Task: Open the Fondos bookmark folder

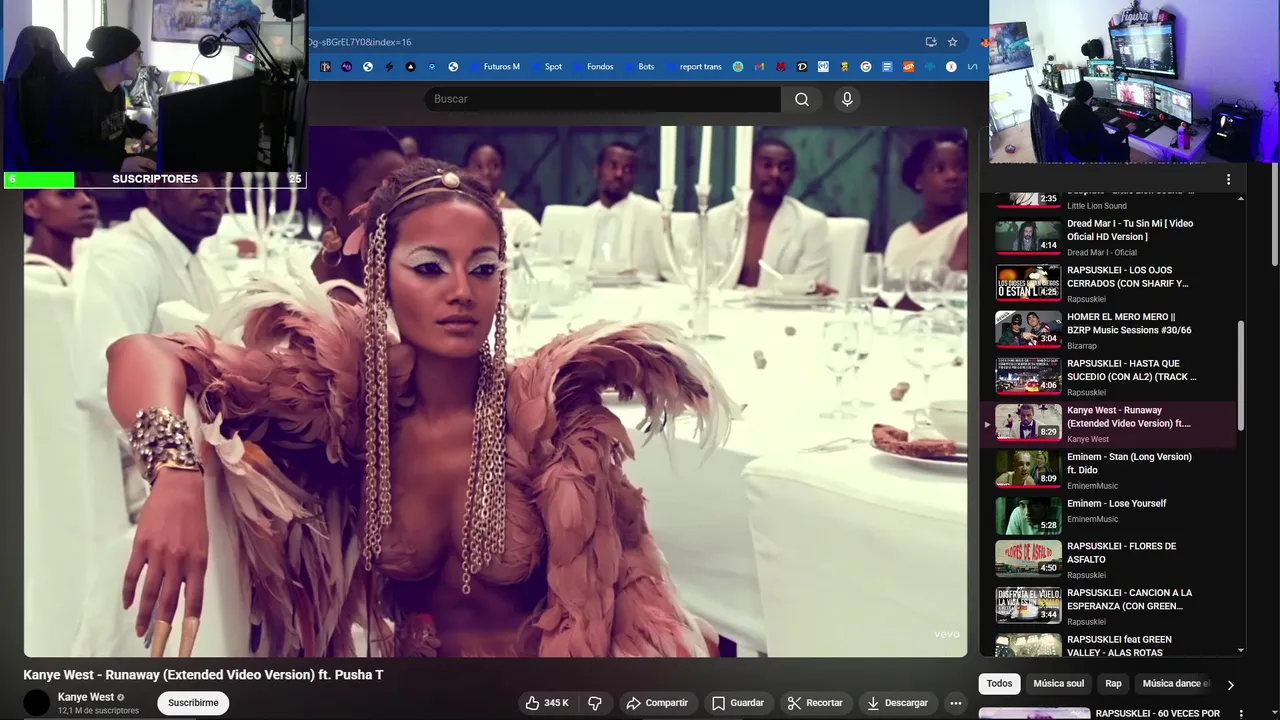Action: (x=594, y=67)
